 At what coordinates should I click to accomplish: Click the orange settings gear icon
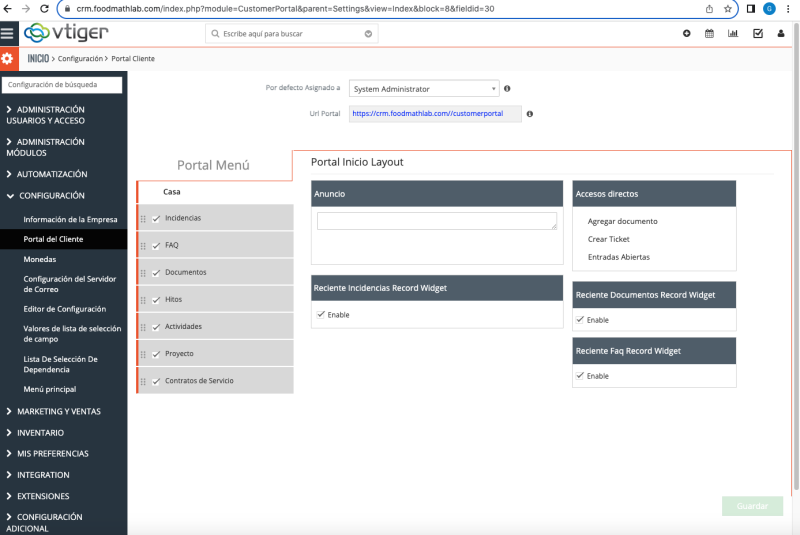(x=8, y=59)
